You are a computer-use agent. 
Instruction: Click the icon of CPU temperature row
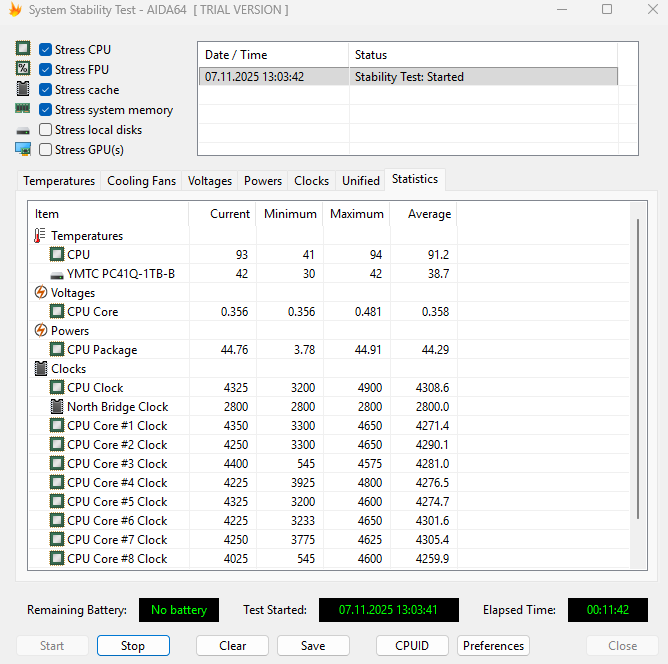click(x=57, y=254)
